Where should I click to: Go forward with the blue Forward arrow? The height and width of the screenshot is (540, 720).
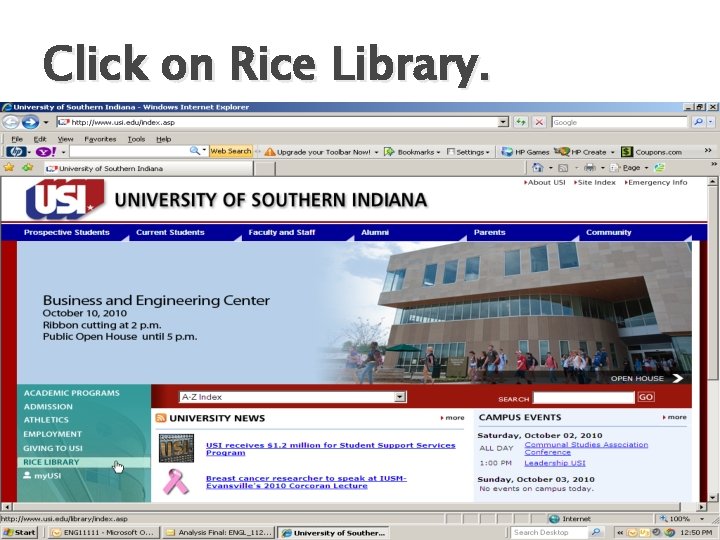click(30, 122)
